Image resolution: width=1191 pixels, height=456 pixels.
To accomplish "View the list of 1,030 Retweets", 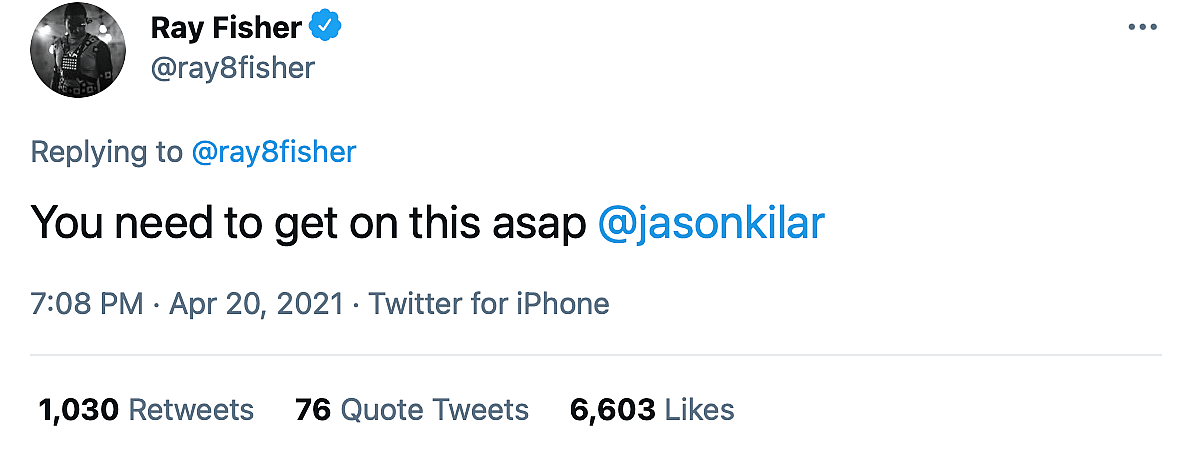I will pos(146,409).
